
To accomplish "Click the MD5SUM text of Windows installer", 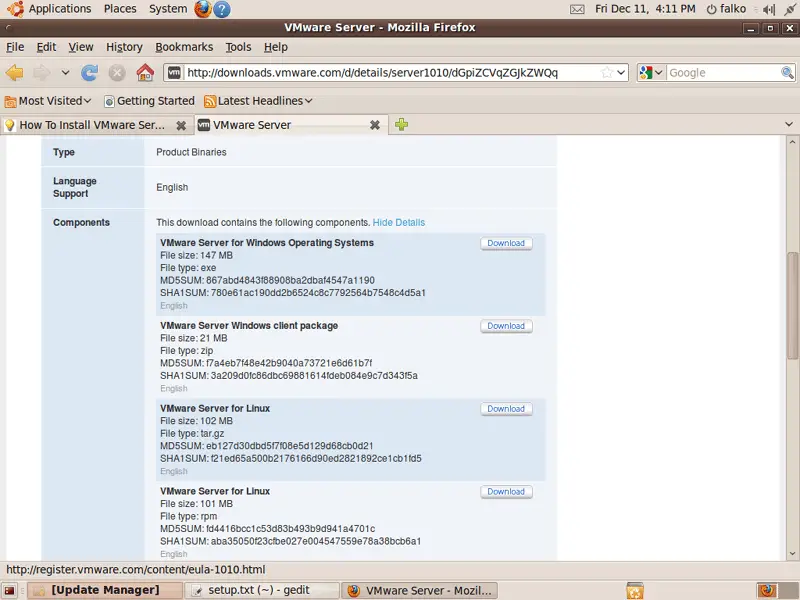I will click(x=267, y=280).
